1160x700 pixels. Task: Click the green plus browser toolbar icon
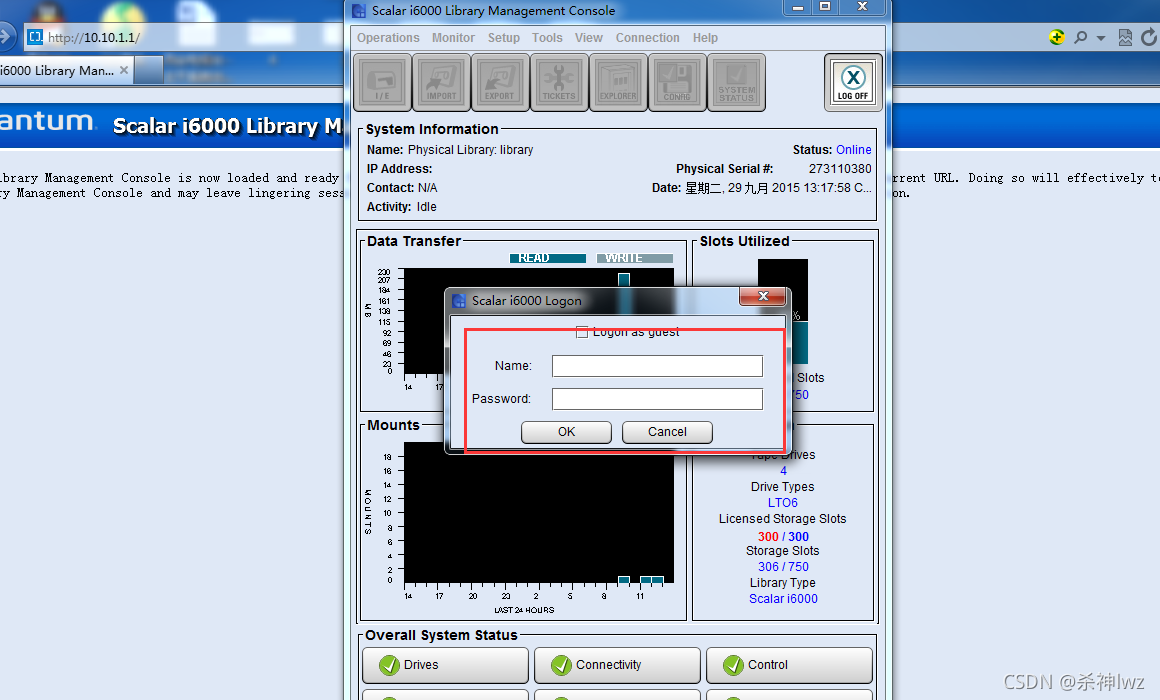click(x=1057, y=37)
